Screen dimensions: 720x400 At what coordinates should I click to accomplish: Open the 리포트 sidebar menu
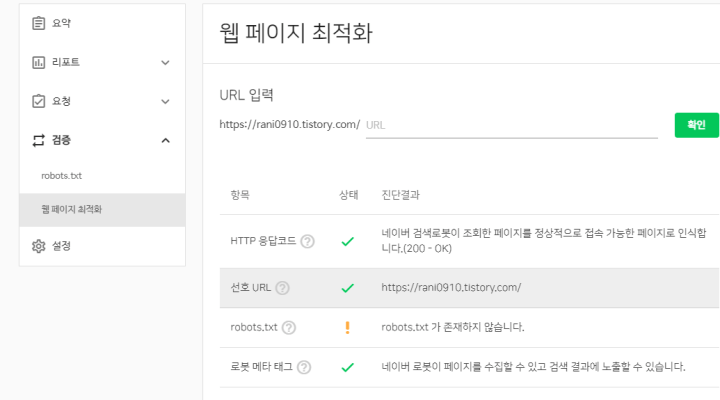66,62
